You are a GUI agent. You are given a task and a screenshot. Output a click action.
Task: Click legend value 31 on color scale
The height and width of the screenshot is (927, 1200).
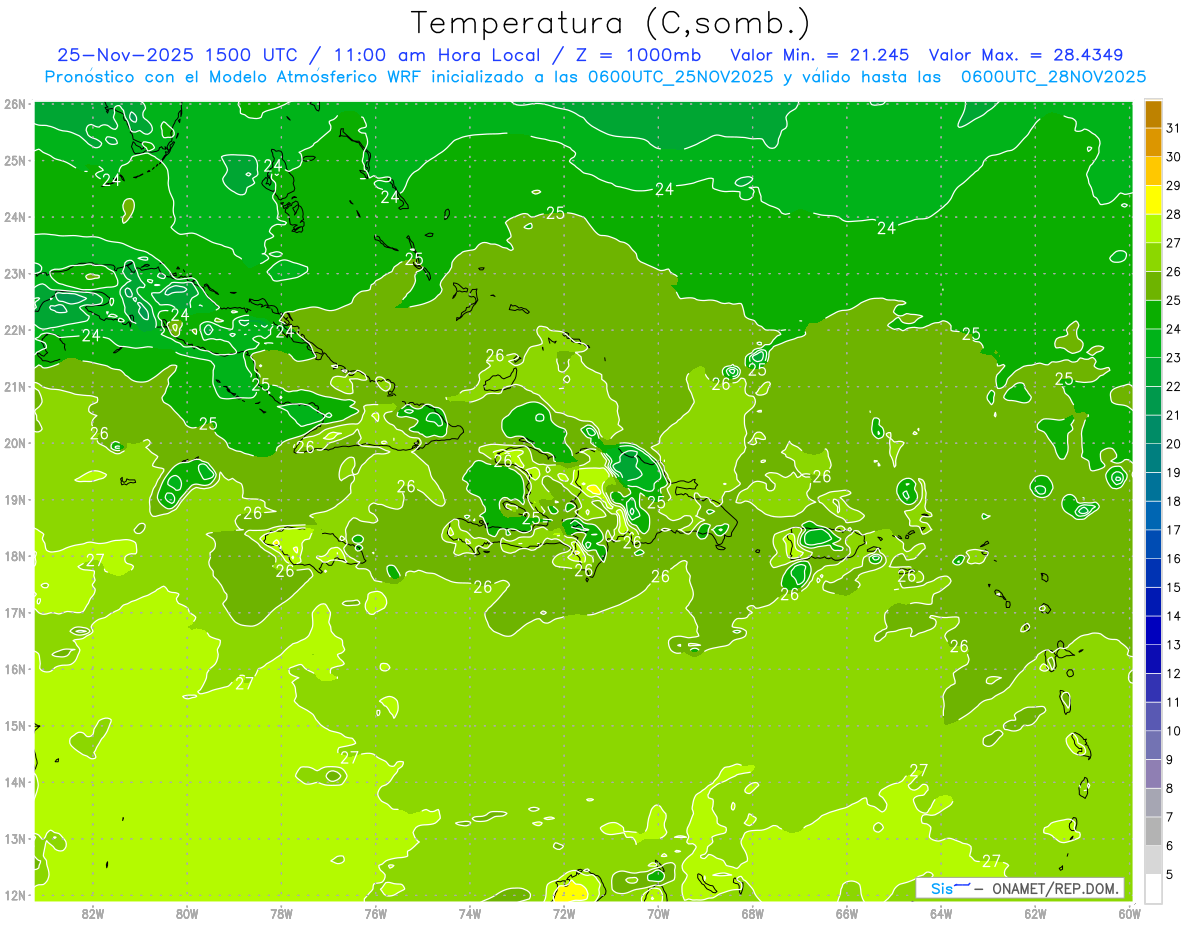[1174, 128]
